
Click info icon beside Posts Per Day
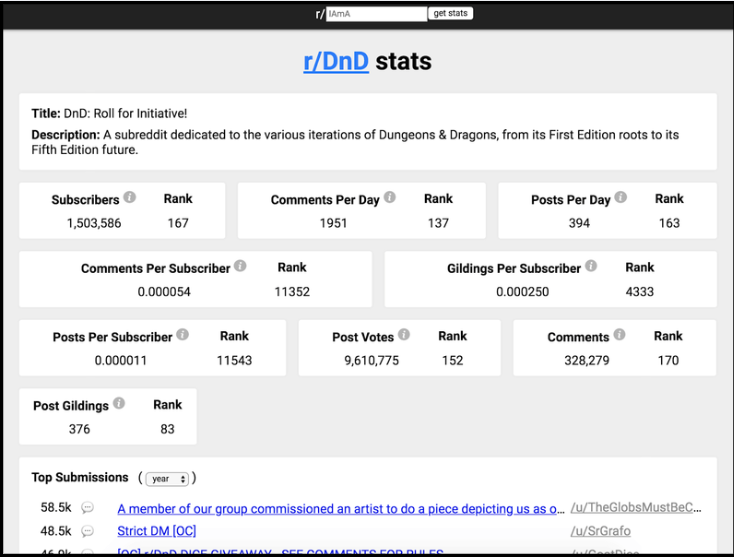(621, 198)
